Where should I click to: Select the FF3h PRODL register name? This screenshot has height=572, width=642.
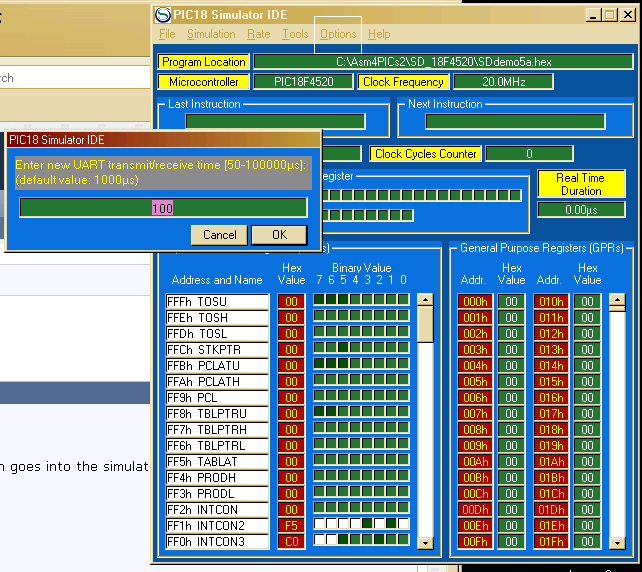(217, 493)
